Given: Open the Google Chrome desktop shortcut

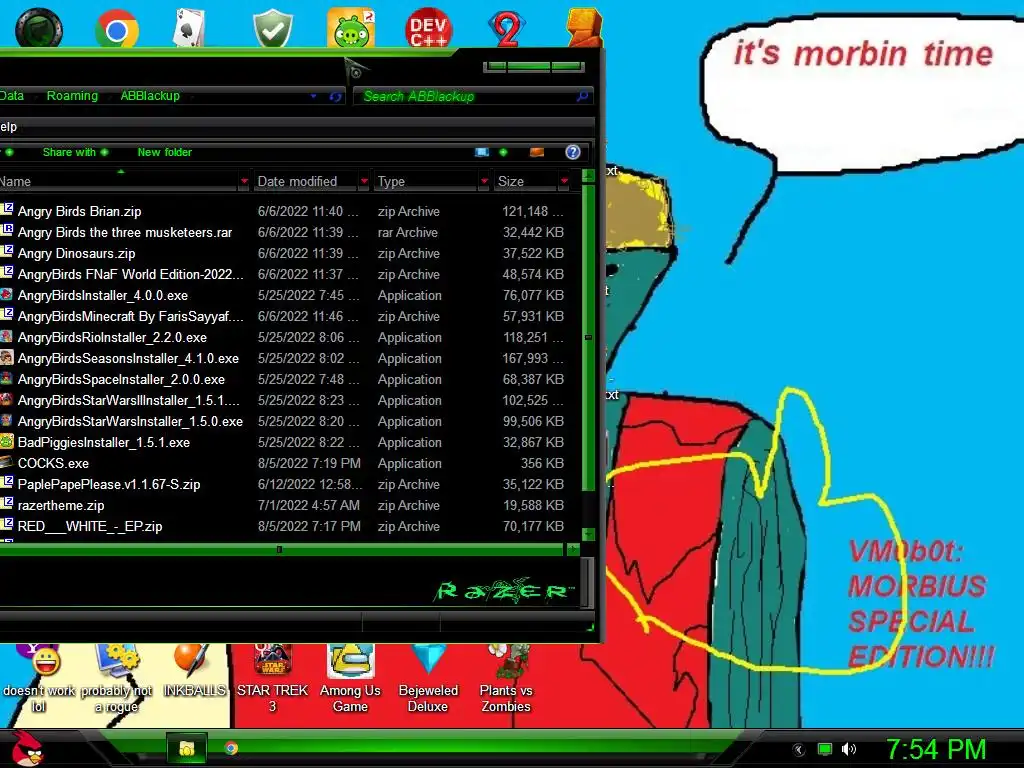Looking at the screenshot, I should point(116,29).
